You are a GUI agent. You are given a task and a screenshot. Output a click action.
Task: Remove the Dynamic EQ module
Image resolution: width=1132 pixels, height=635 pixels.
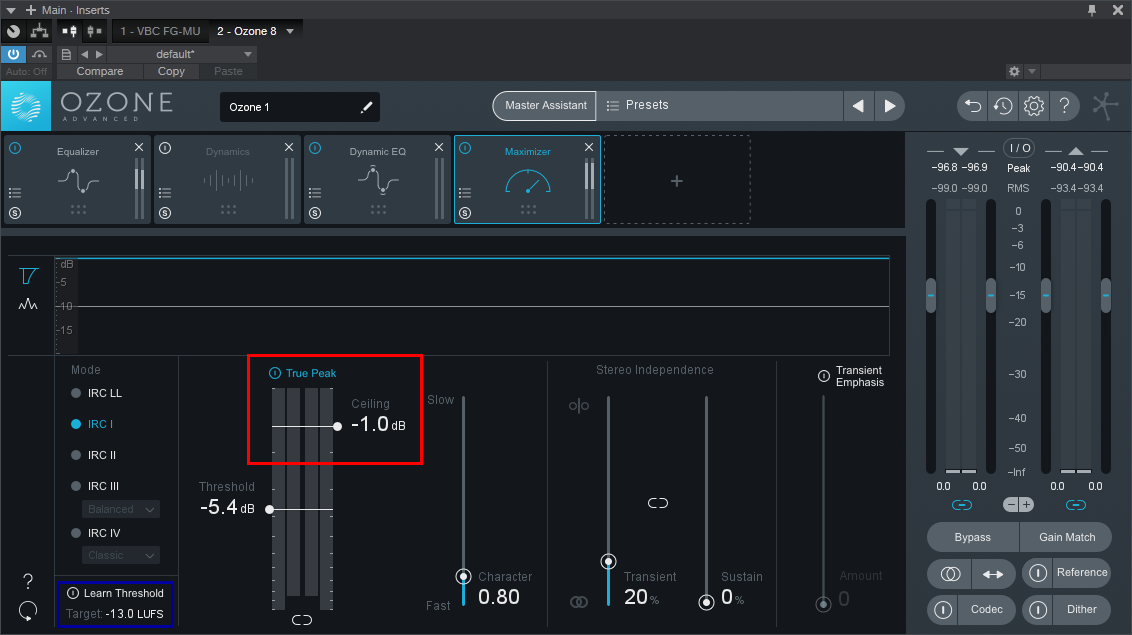[x=439, y=147]
